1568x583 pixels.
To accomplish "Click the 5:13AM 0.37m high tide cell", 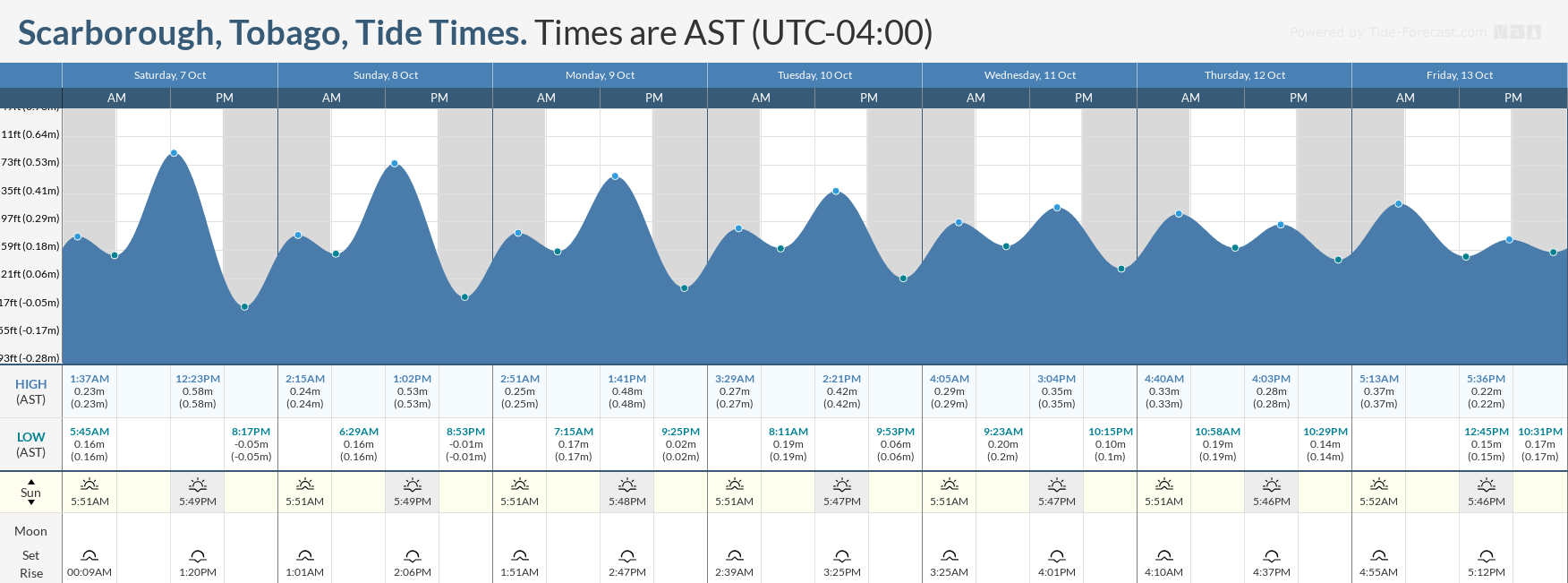I will 1379,391.
